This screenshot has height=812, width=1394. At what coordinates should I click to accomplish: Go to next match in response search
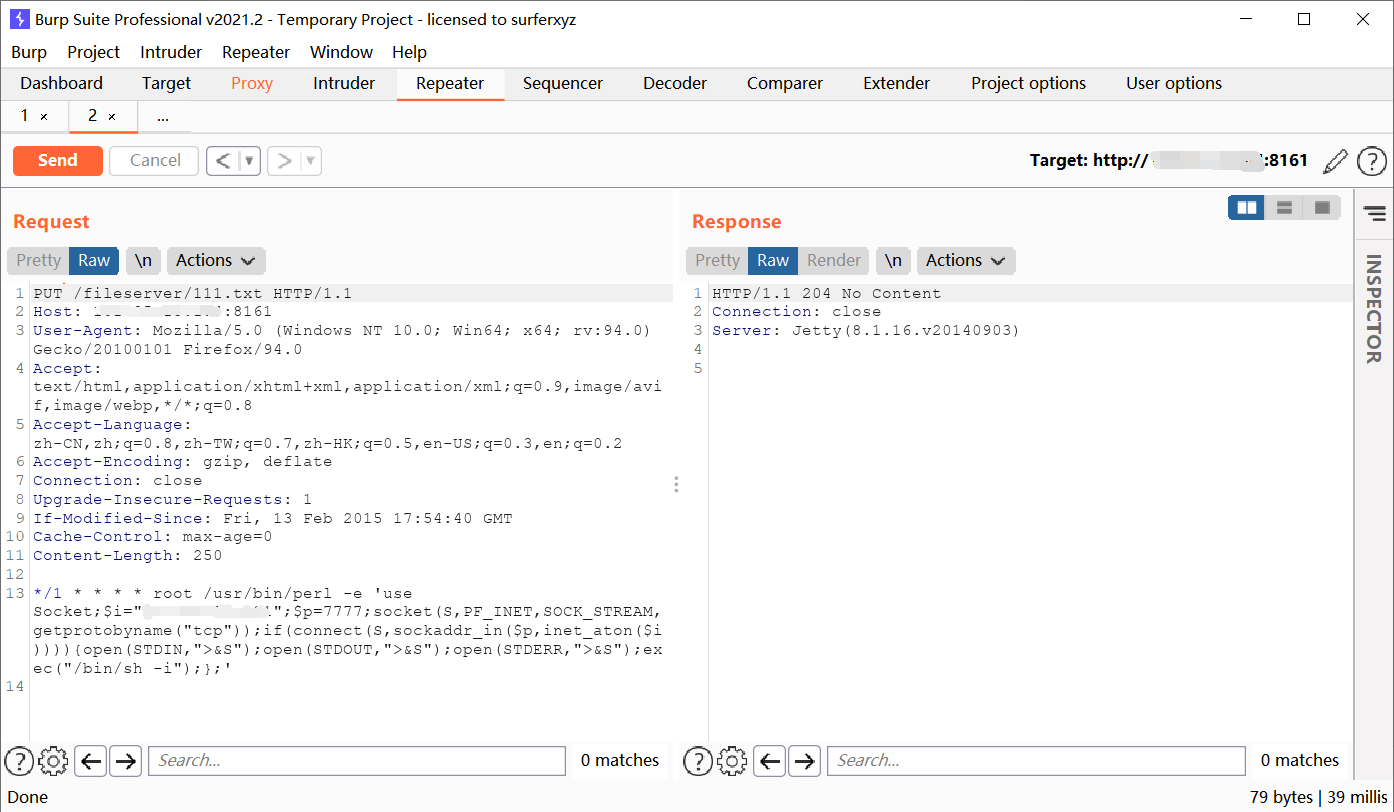[804, 761]
